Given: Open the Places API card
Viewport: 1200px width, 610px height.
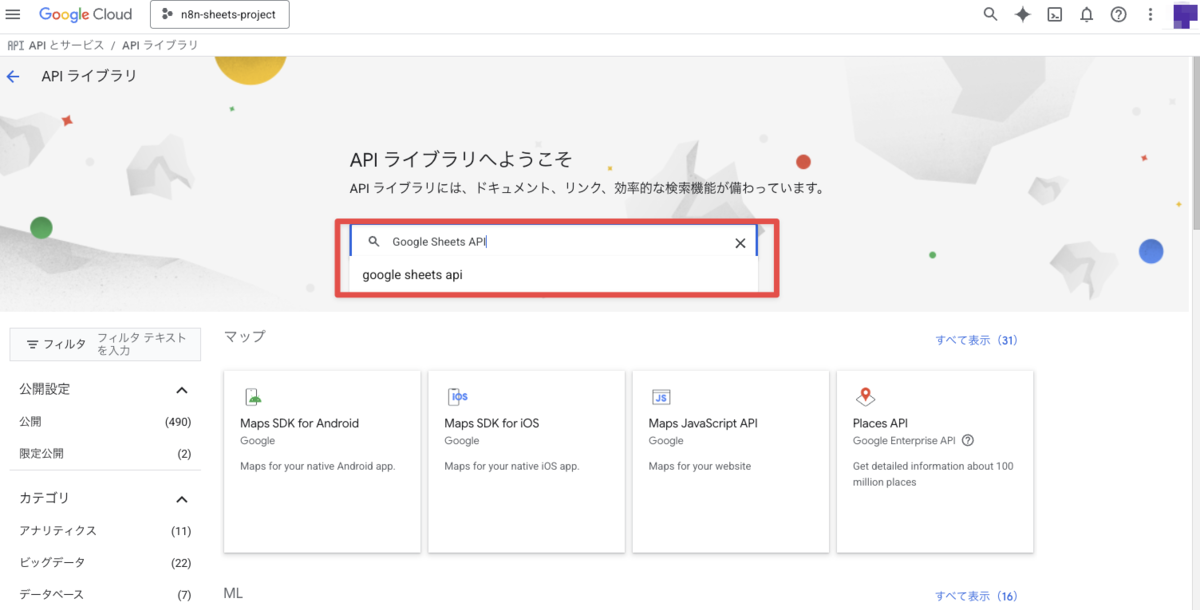Looking at the screenshot, I should tap(935, 461).
